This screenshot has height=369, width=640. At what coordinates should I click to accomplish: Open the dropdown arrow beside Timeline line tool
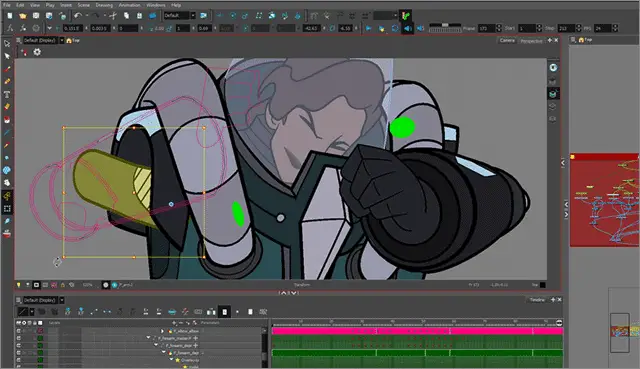(31, 312)
